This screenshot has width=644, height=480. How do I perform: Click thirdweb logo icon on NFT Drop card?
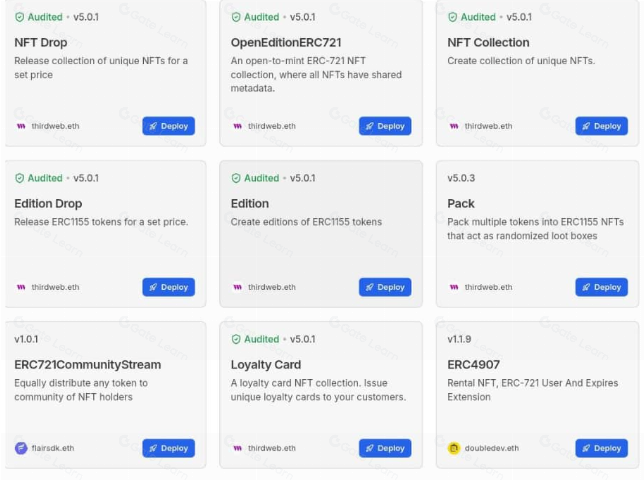[x=21, y=126]
